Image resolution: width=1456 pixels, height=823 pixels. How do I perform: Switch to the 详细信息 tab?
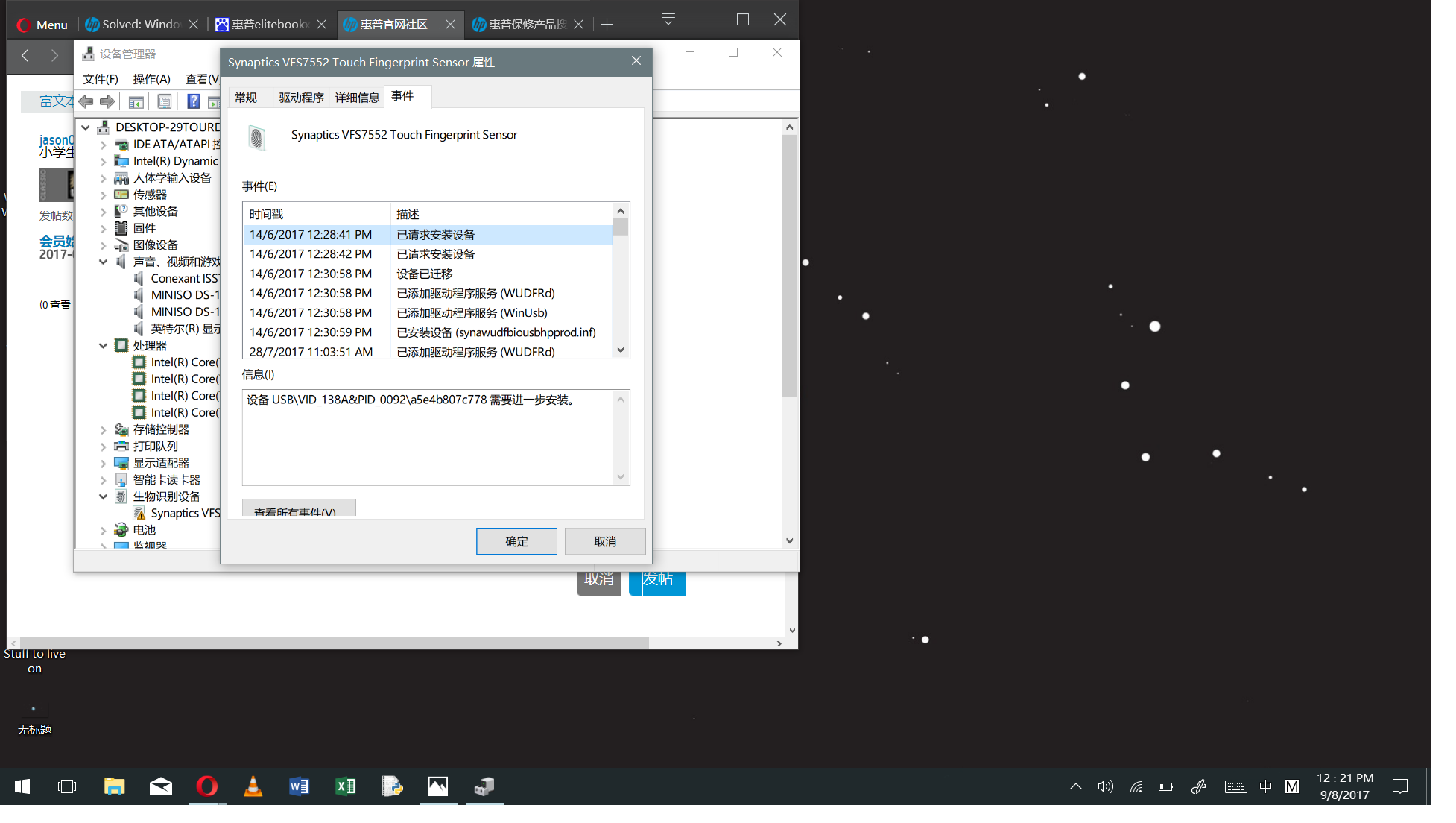357,98
